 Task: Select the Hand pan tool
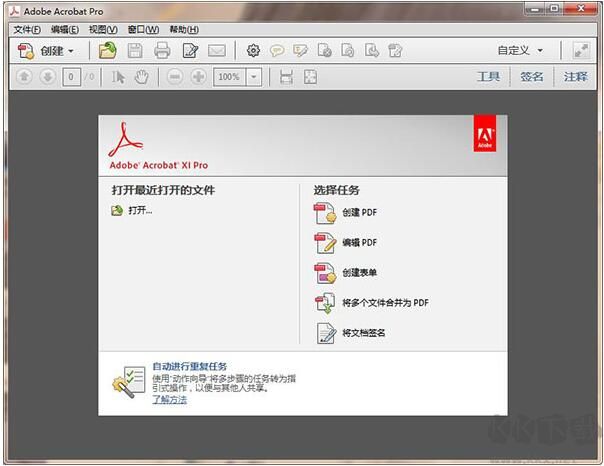pos(141,77)
